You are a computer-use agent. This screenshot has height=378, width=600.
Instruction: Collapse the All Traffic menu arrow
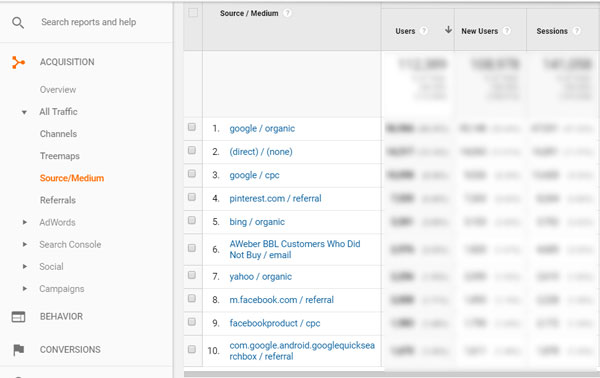click(24, 112)
